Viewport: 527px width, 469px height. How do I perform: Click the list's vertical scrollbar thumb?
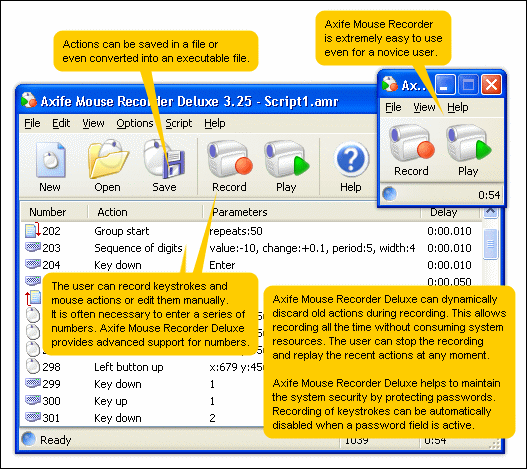point(490,244)
